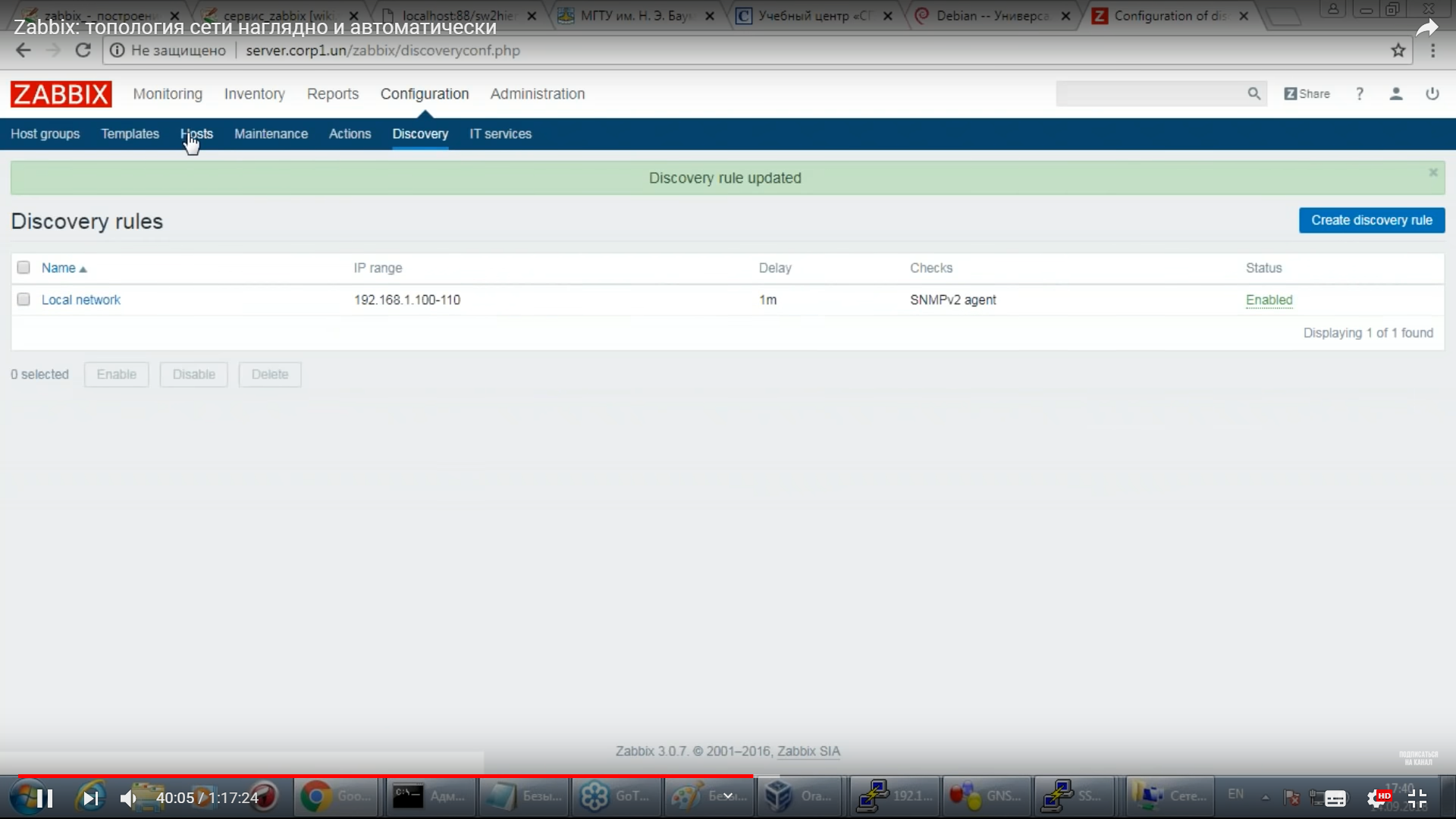Bookmark page with the star icon

[x=1398, y=50]
